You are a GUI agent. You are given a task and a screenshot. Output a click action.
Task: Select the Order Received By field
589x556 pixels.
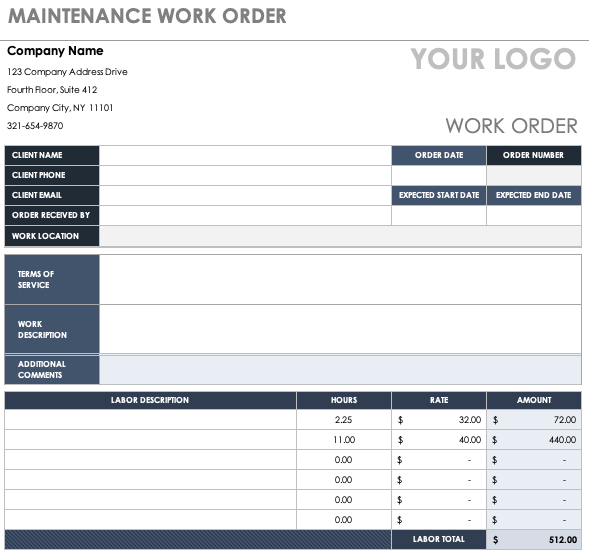pos(245,216)
